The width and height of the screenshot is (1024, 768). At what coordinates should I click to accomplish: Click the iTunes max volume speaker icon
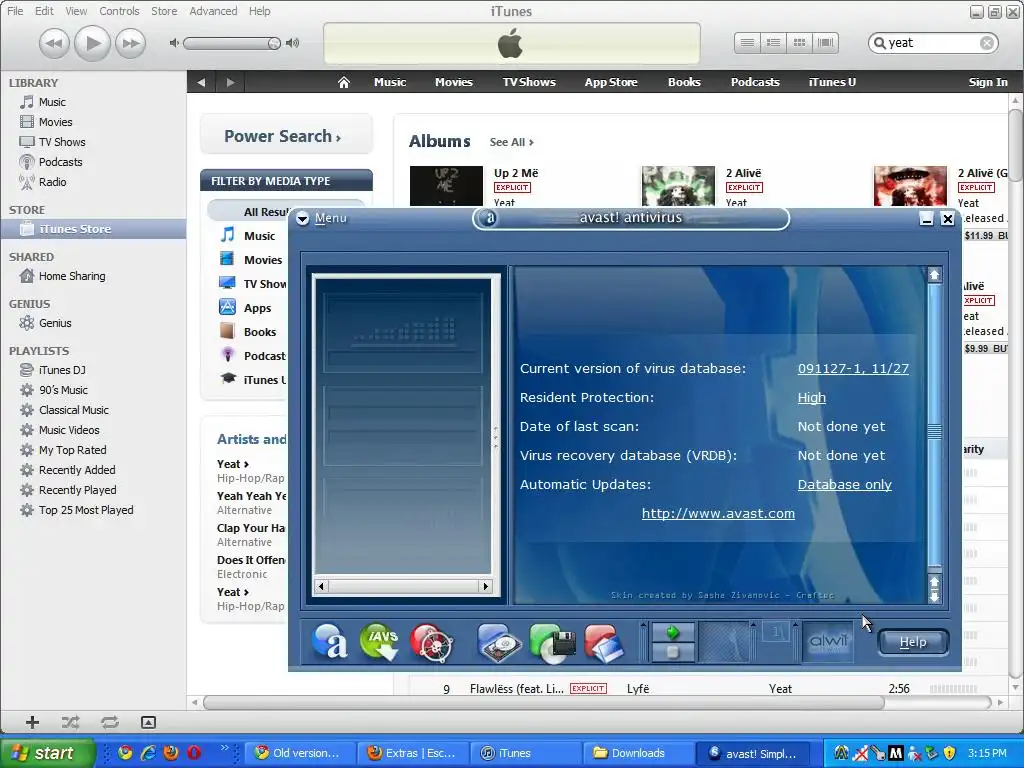(x=293, y=43)
